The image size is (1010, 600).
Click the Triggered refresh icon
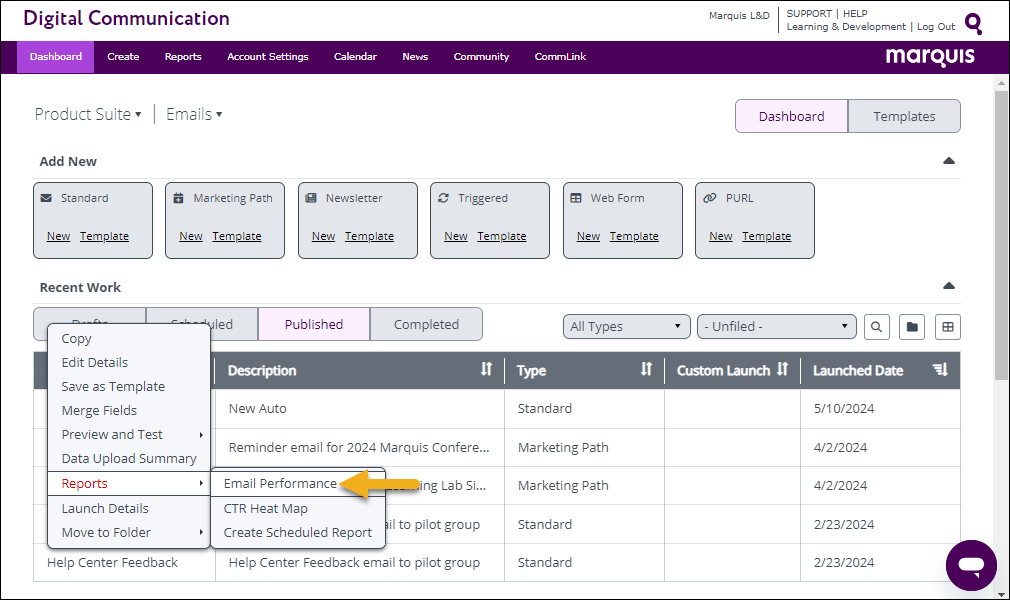pyautogui.click(x=443, y=198)
